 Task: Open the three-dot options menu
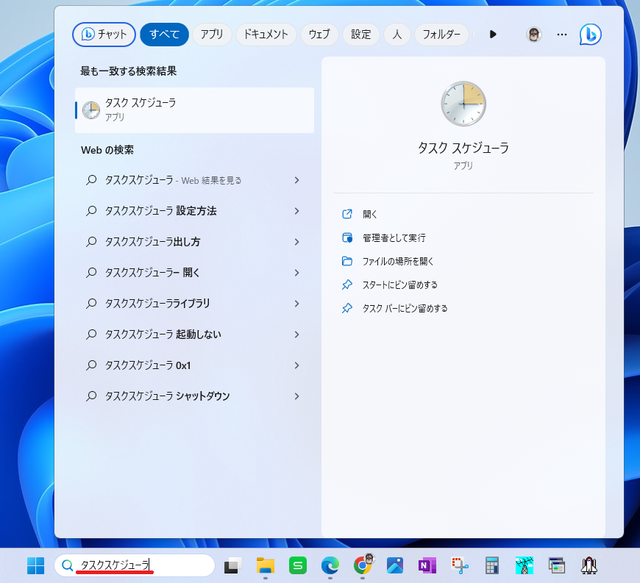pyautogui.click(x=562, y=34)
